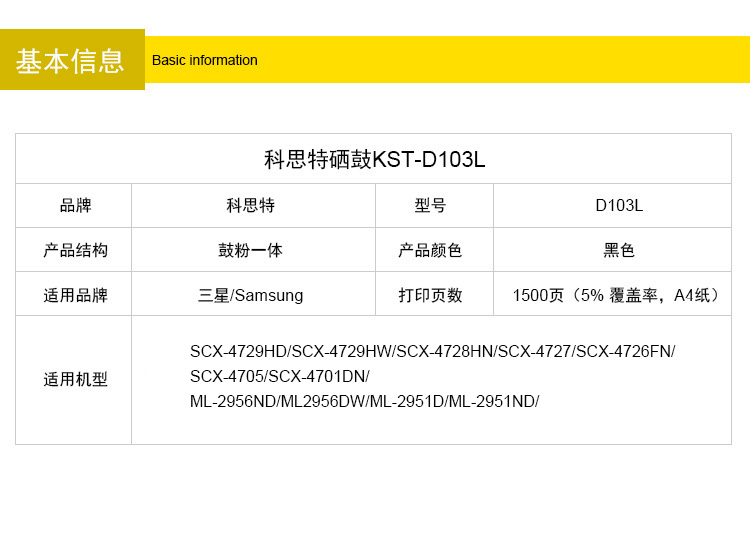Select the brand value 科思特
The height and width of the screenshot is (533, 750).
click(251, 206)
